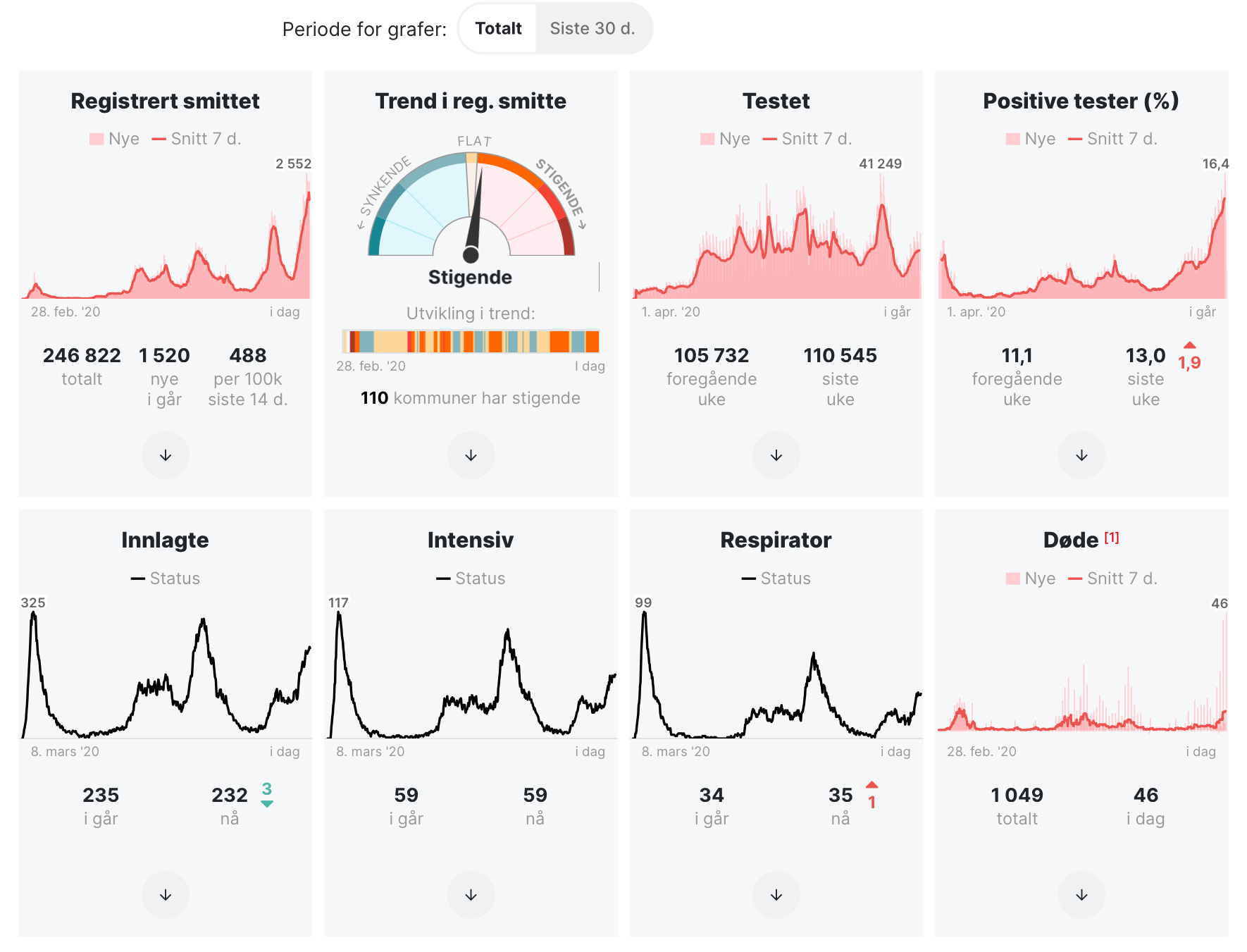
Task: Expand the Registrert smittet card with down arrow
Action: (166, 455)
